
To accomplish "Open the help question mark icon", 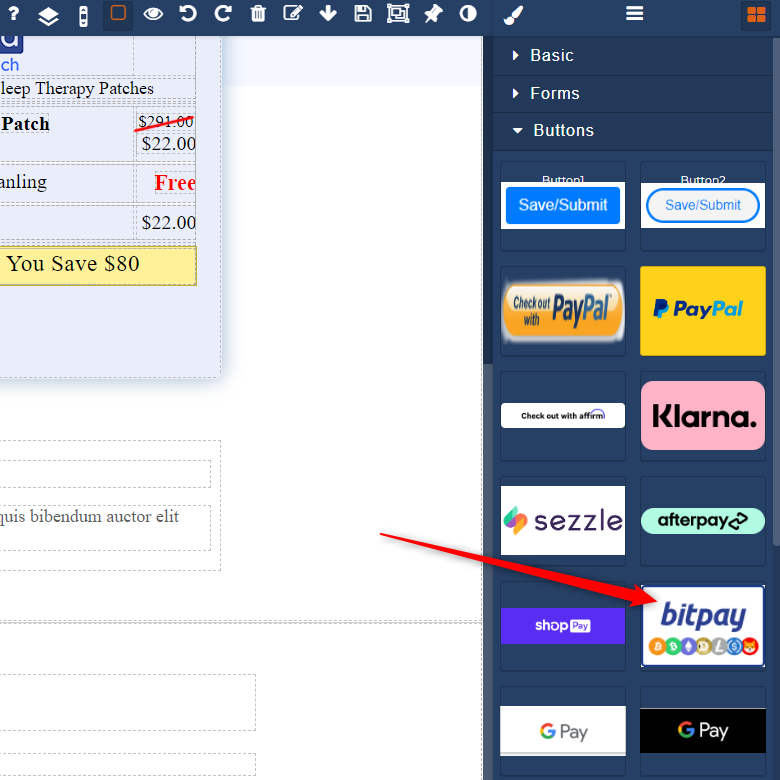I will coord(14,14).
